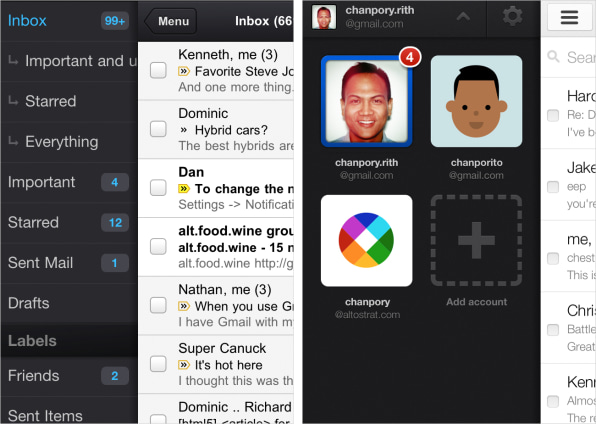
Task: Click the Menu back button
Action: 170,21
